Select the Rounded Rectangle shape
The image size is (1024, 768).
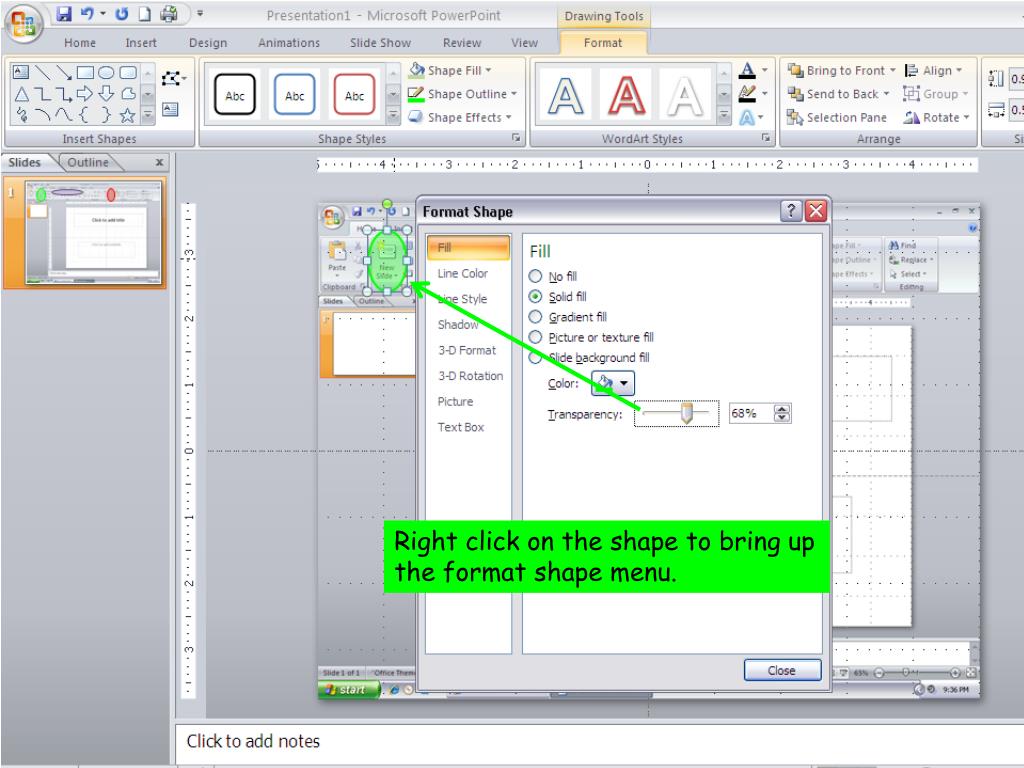pyautogui.click(x=128, y=72)
